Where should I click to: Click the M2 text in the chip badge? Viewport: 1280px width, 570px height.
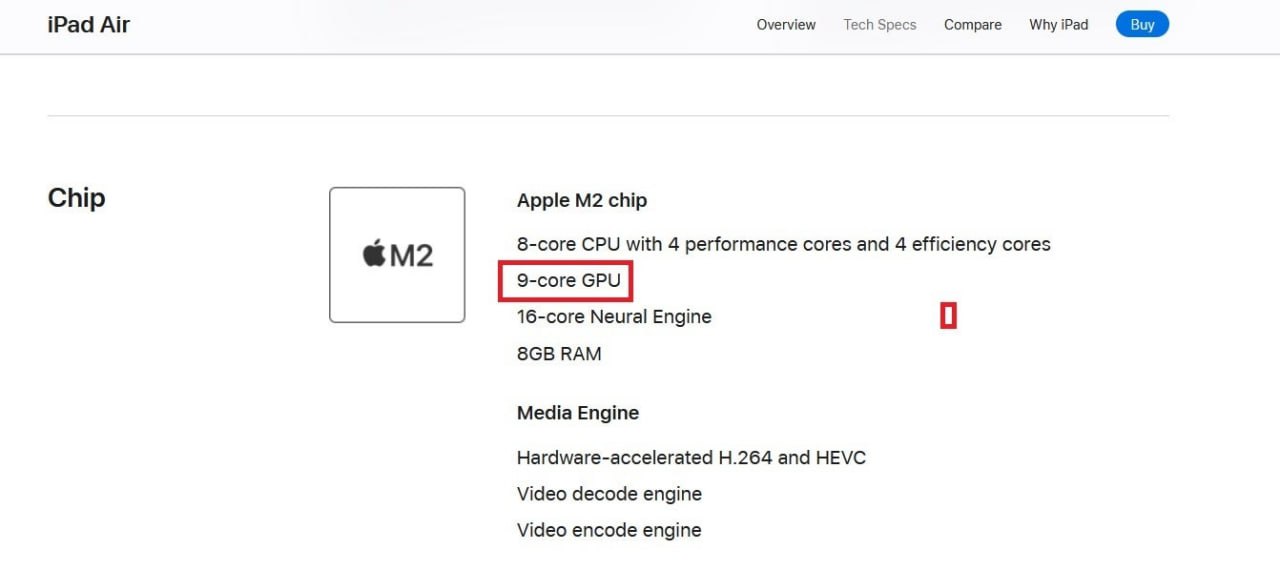click(x=411, y=256)
